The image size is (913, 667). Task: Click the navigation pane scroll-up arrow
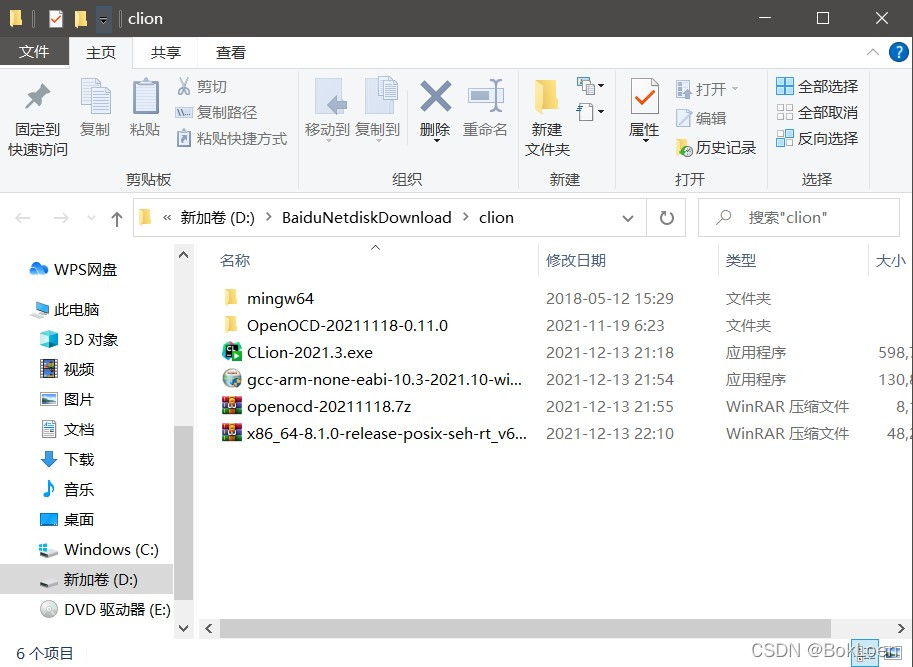[183, 255]
